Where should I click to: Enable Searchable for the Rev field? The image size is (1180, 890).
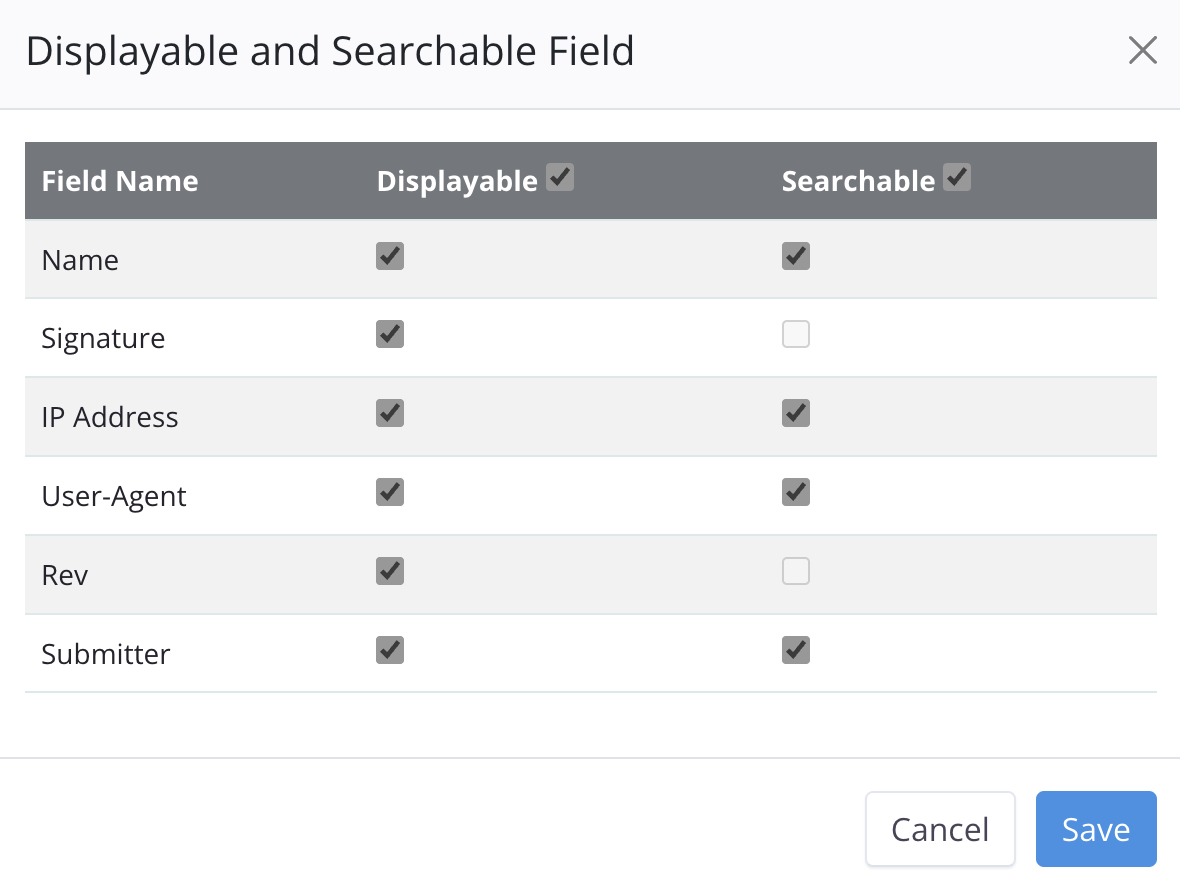796,571
